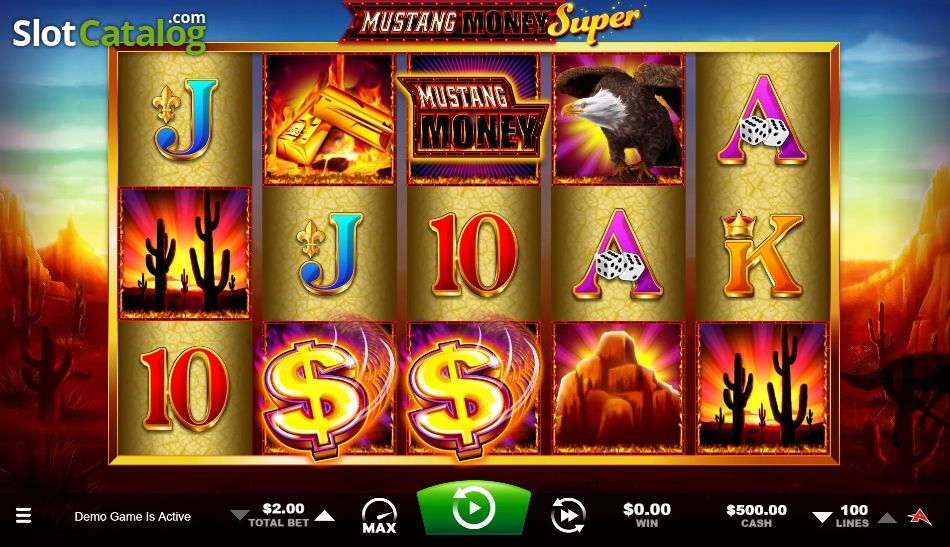Toggle the autoplay fast-forward icon
This screenshot has width=950, height=547.
(x=568, y=516)
